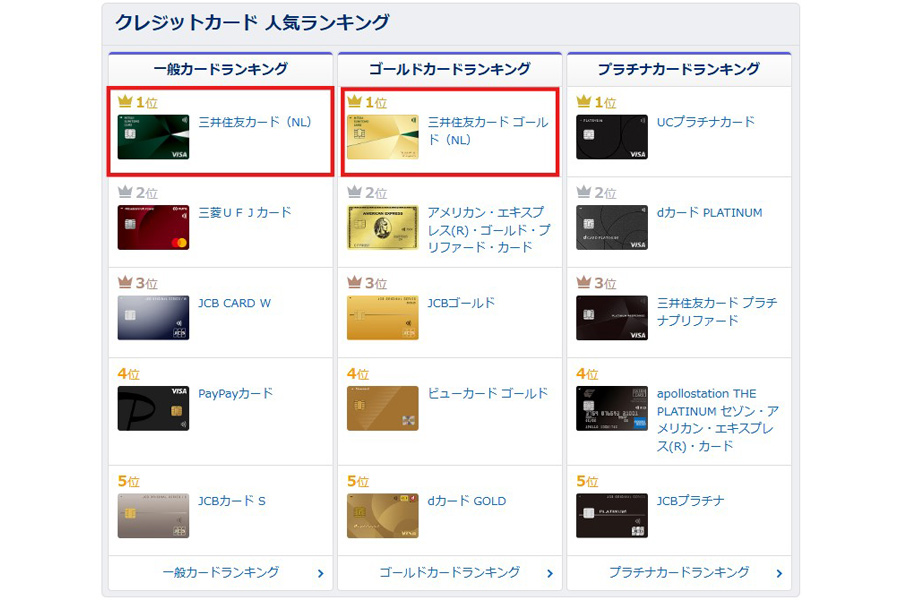The width and height of the screenshot is (900, 600).
Task: Click the クレジットカード 人気ランキング heading
Action: pos(252,22)
